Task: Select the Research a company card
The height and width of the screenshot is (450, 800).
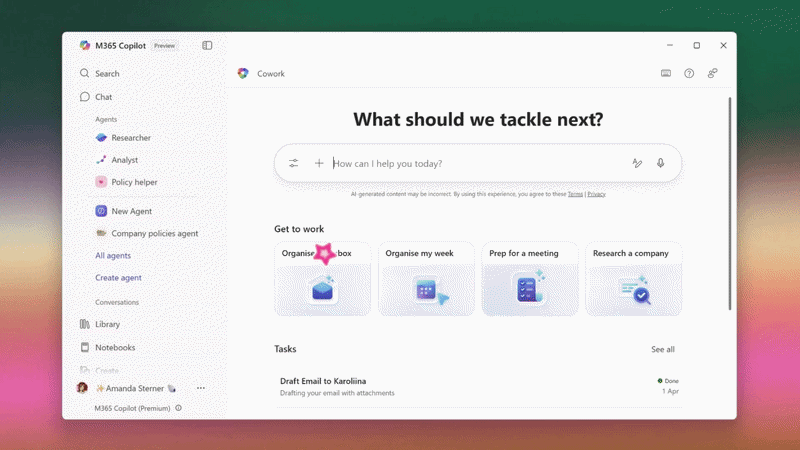Action: 634,279
